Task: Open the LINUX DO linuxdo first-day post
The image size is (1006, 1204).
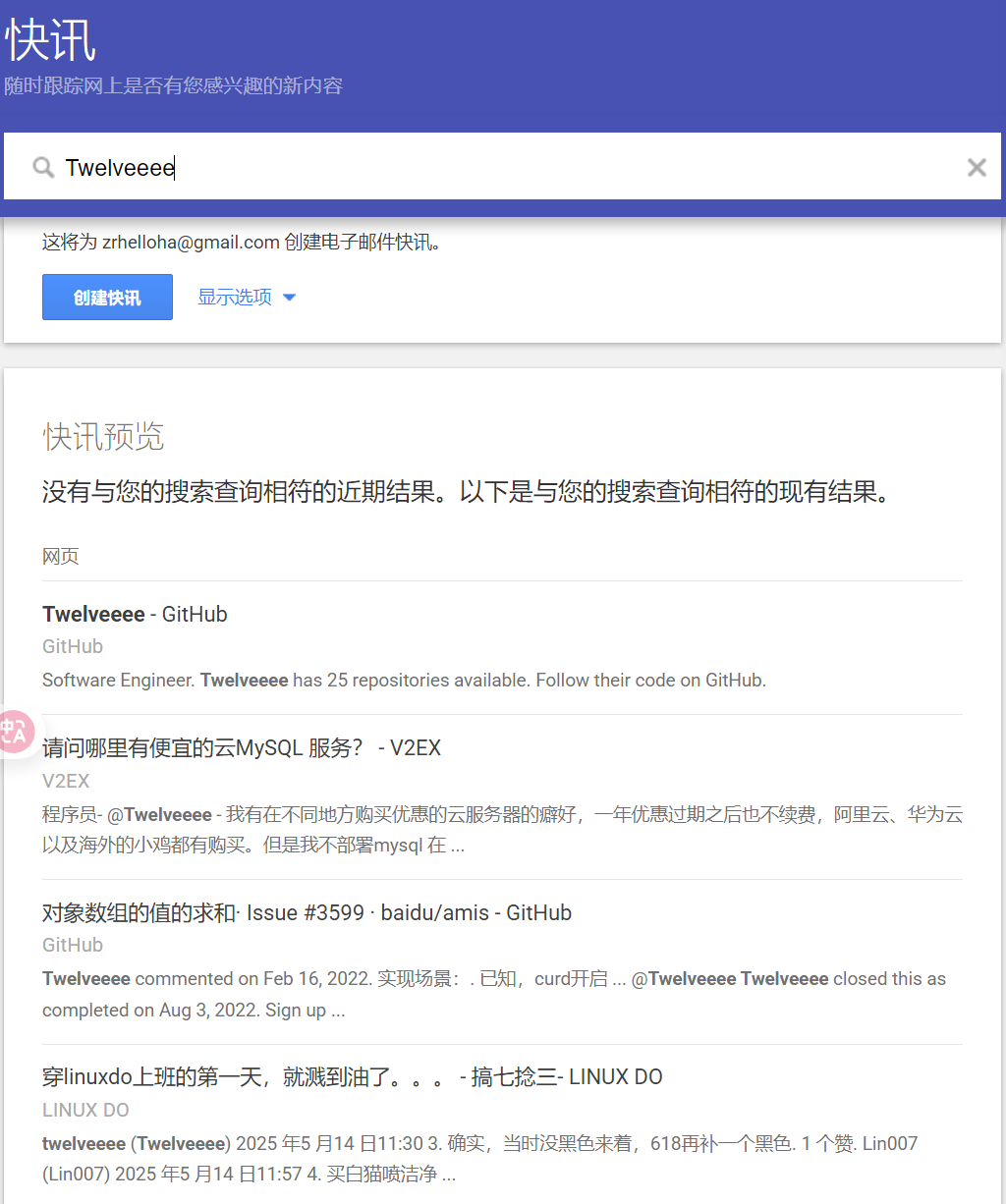Action: pos(352,1076)
